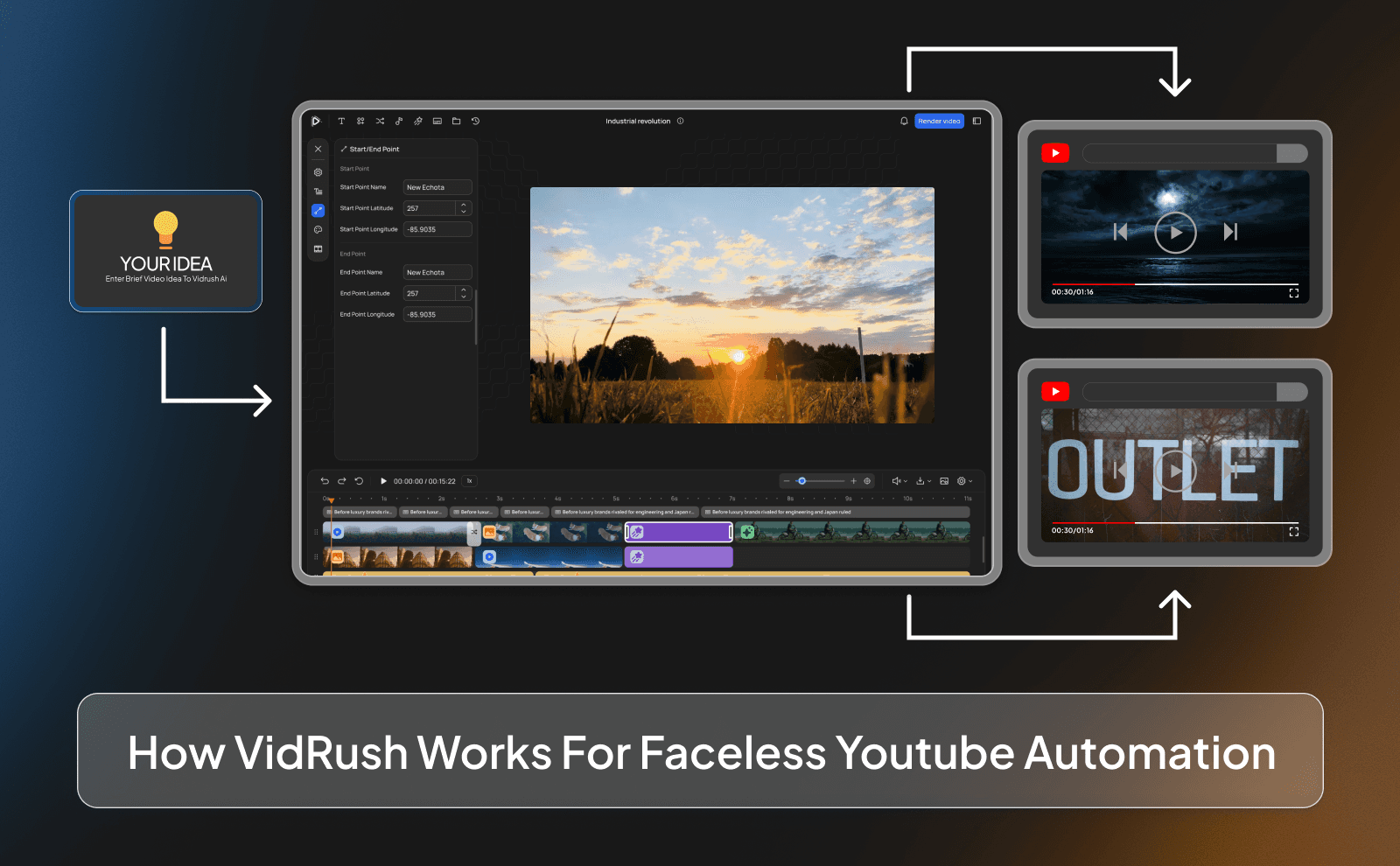1400x866 pixels.
Task: Click the search bar in top YouTube card
Action: point(1195,153)
